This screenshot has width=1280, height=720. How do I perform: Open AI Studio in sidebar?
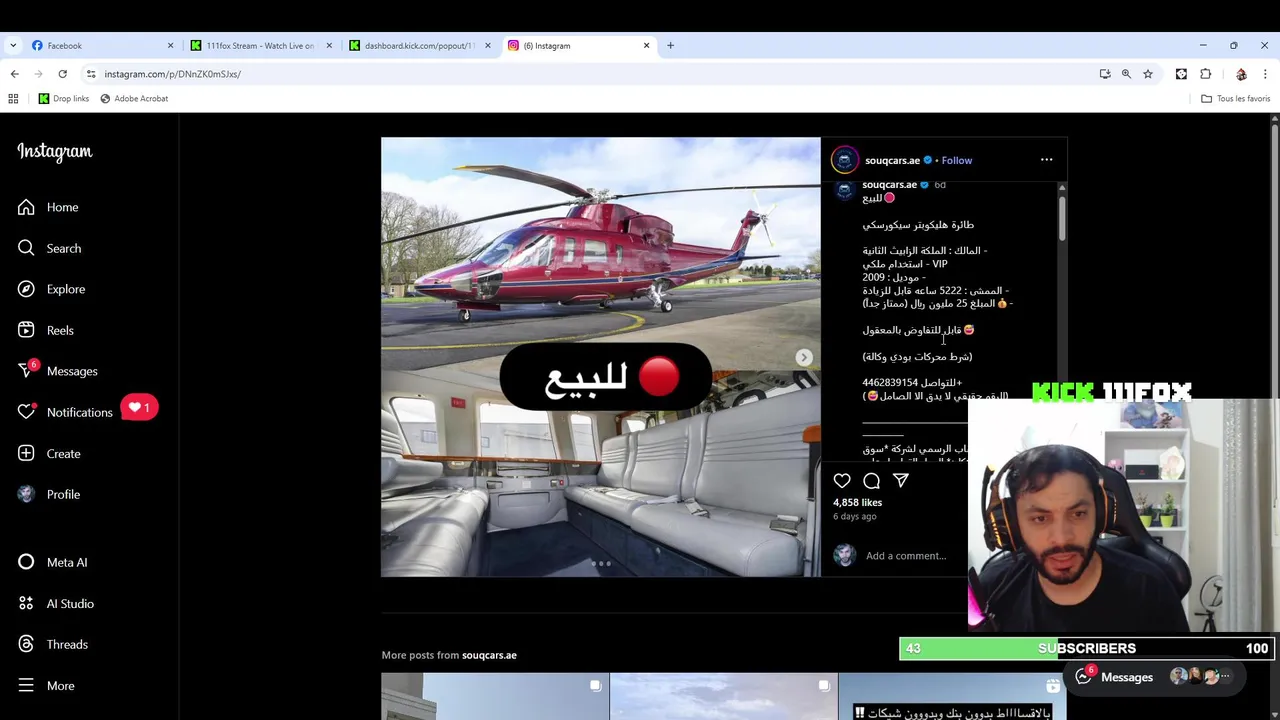pos(56,603)
